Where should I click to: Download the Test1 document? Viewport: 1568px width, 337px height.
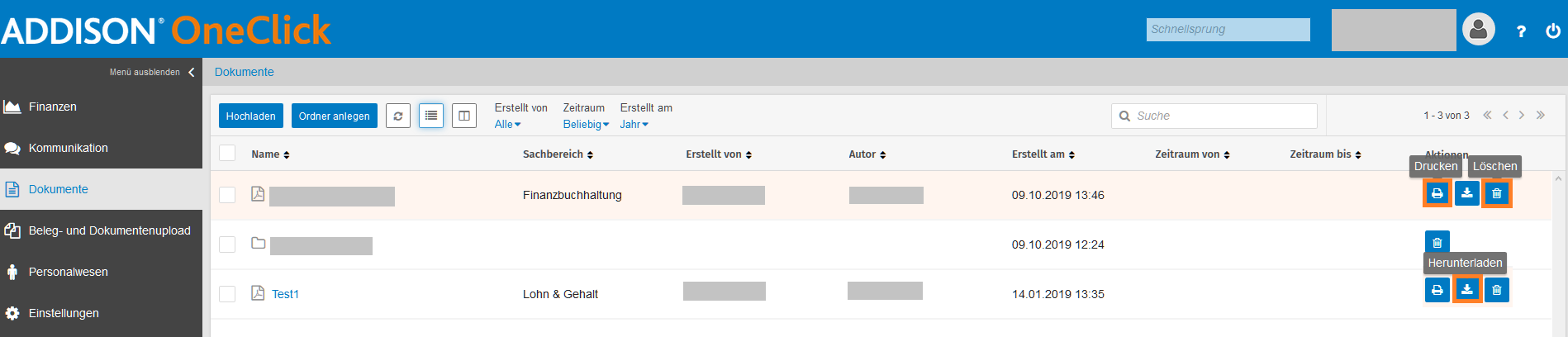point(1467,290)
